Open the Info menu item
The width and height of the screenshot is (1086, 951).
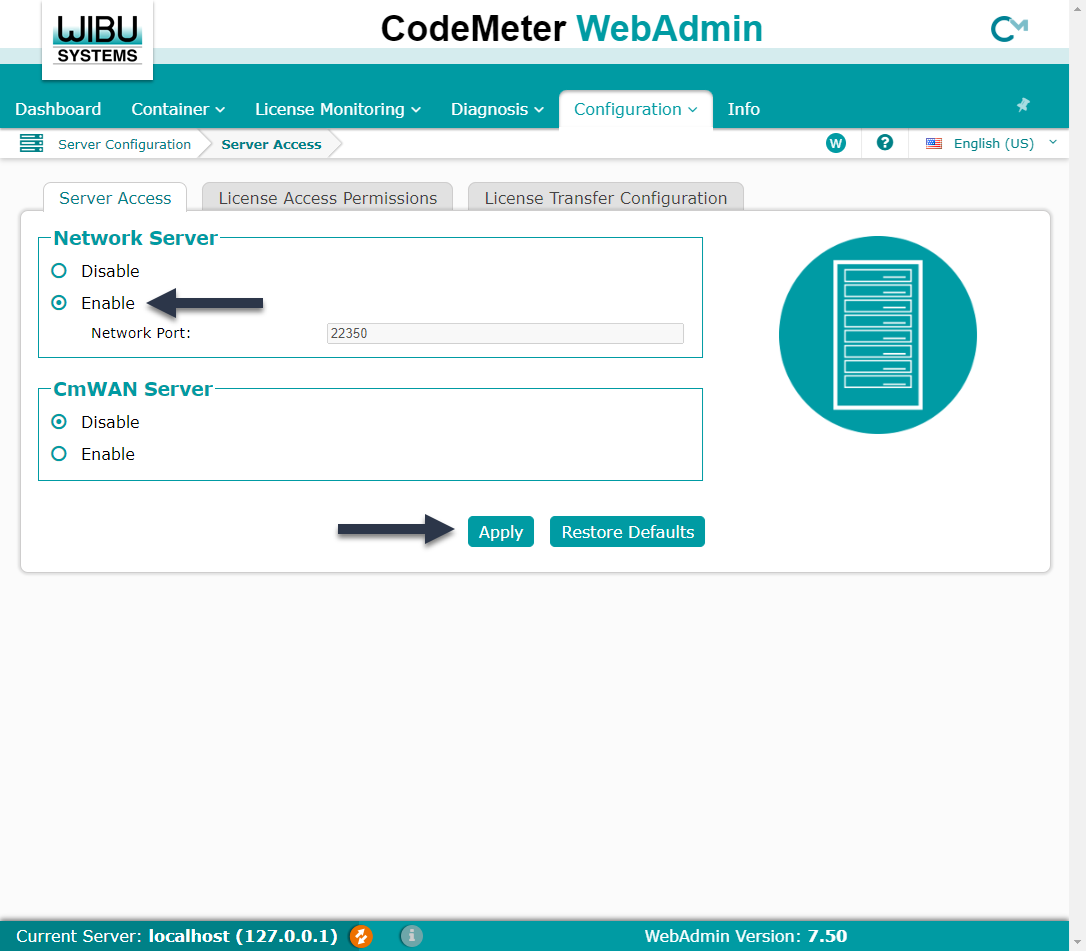(x=743, y=109)
